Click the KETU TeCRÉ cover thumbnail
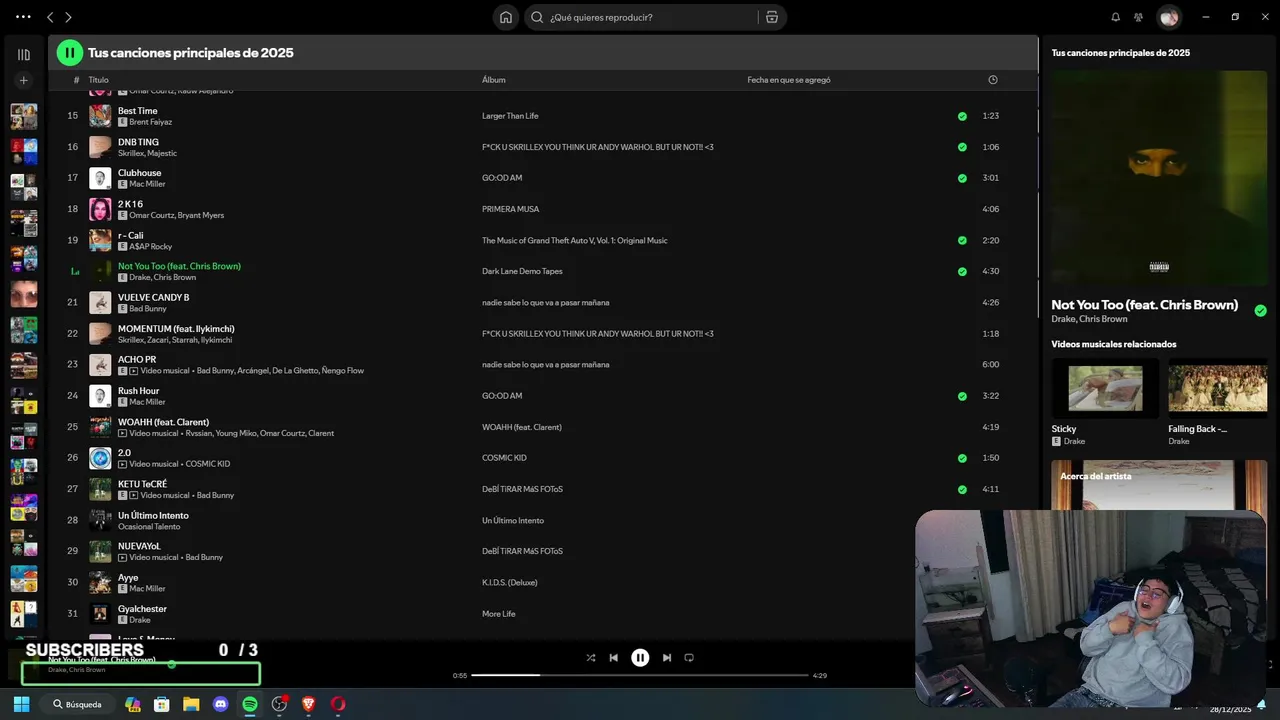 (100, 489)
